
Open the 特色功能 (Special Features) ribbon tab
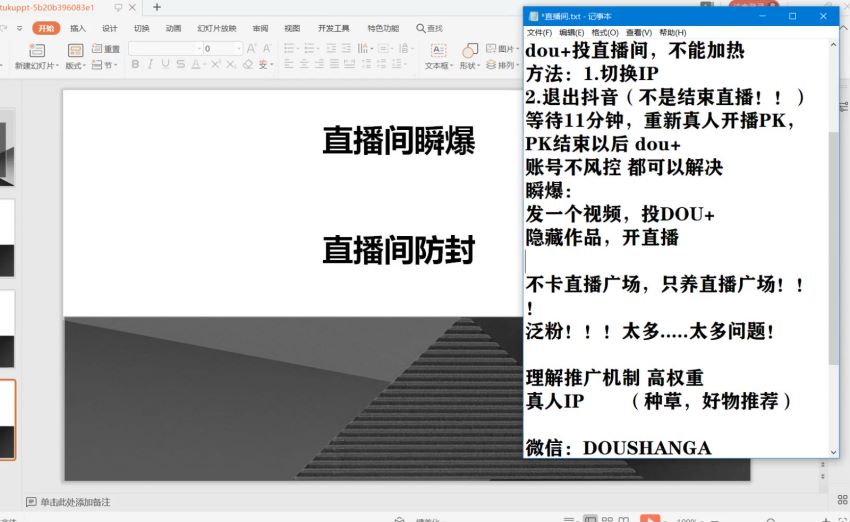[383, 28]
